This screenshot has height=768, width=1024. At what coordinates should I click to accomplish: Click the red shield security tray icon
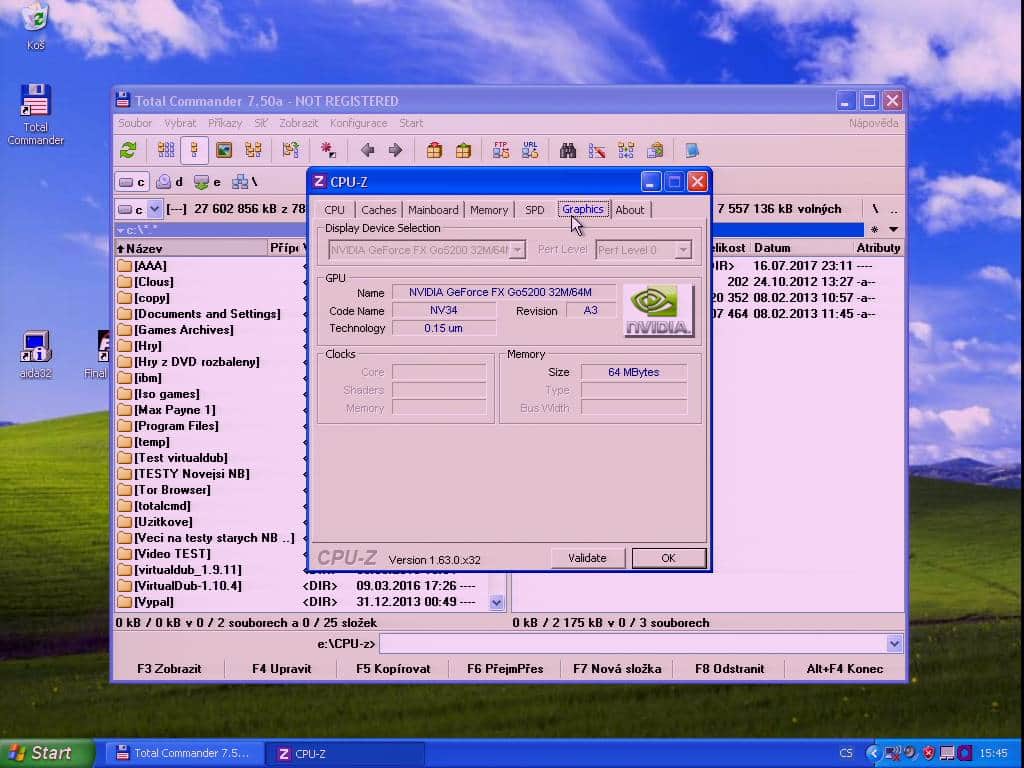click(x=928, y=753)
